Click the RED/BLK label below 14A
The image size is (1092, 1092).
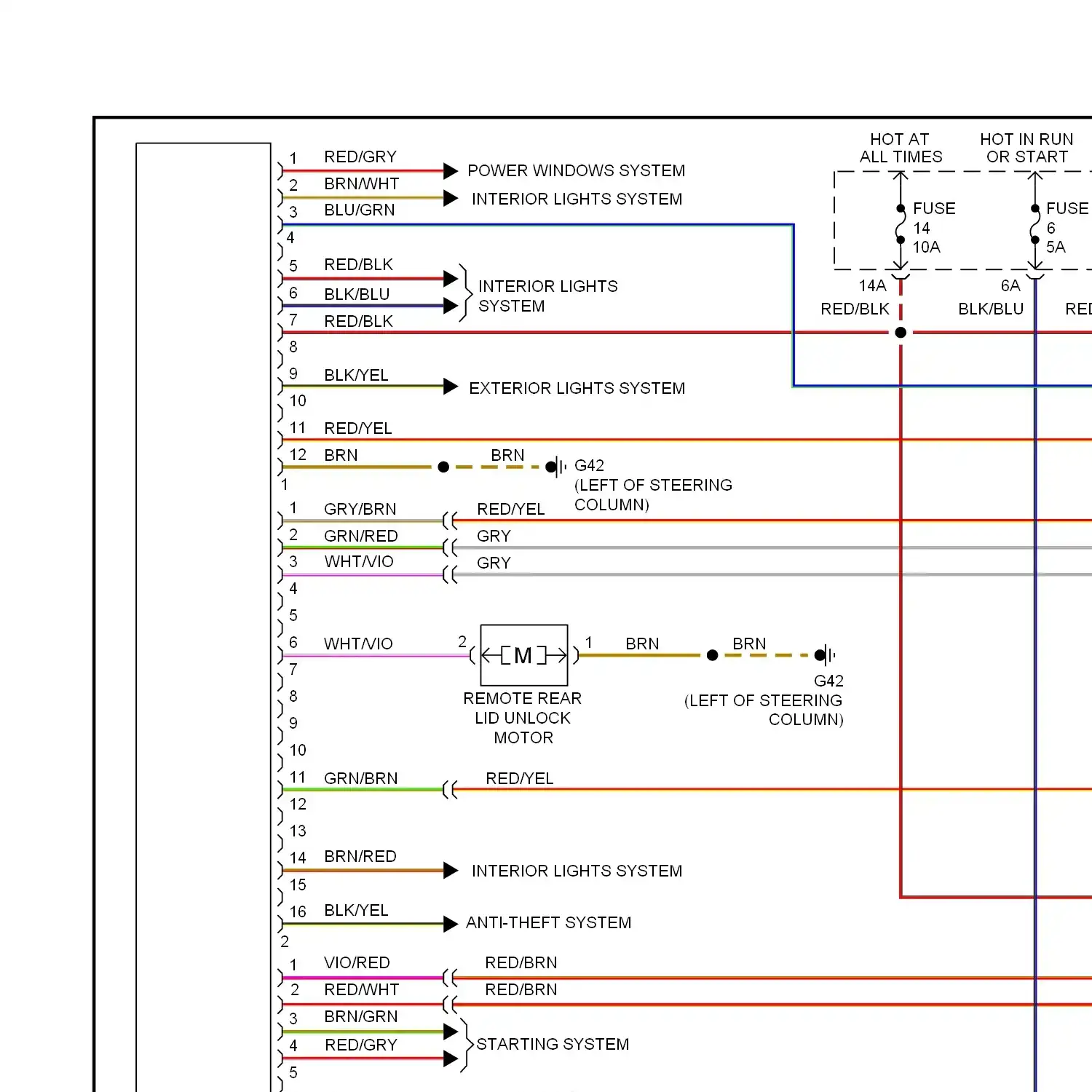tap(855, 309)
